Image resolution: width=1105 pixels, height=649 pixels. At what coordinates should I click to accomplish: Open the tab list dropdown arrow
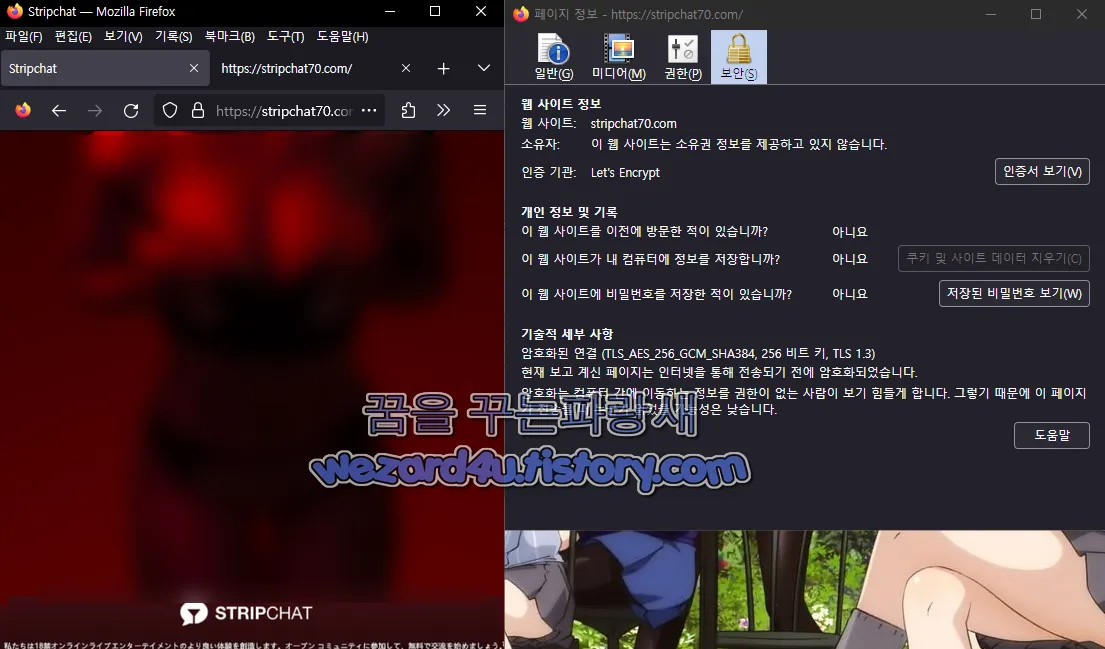click(483, 68)
